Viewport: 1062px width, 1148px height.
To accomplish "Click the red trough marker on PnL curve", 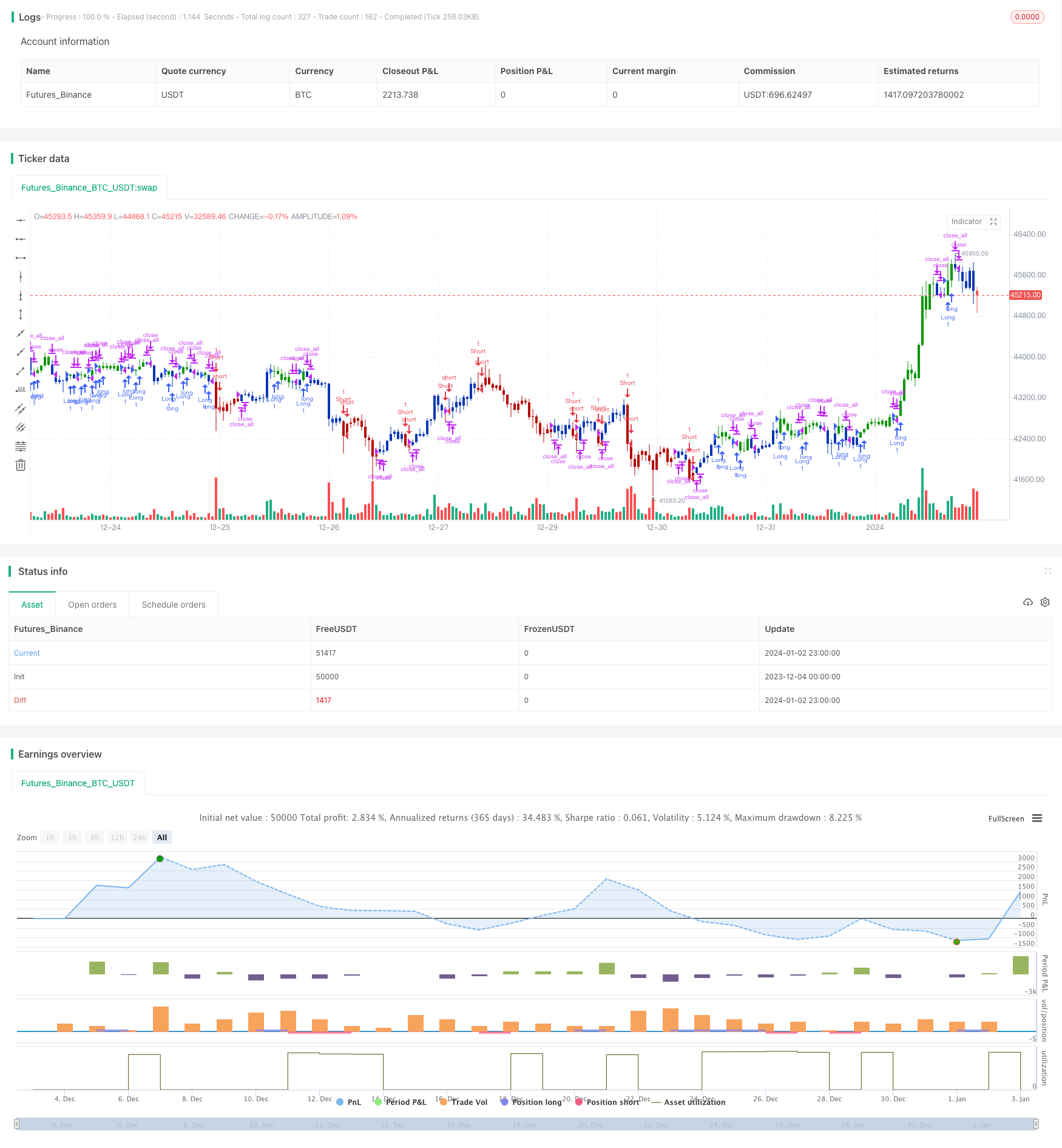I will coord(956,942).
